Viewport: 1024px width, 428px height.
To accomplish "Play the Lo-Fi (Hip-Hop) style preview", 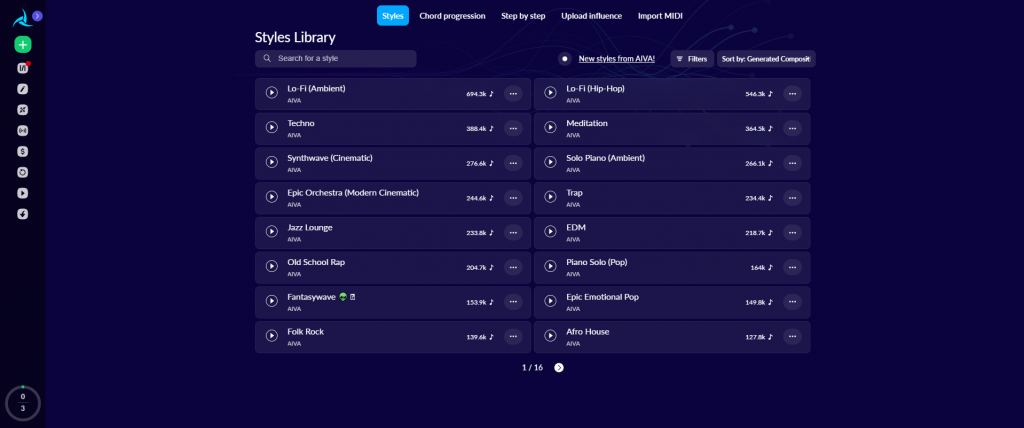I will click(551, 93).
